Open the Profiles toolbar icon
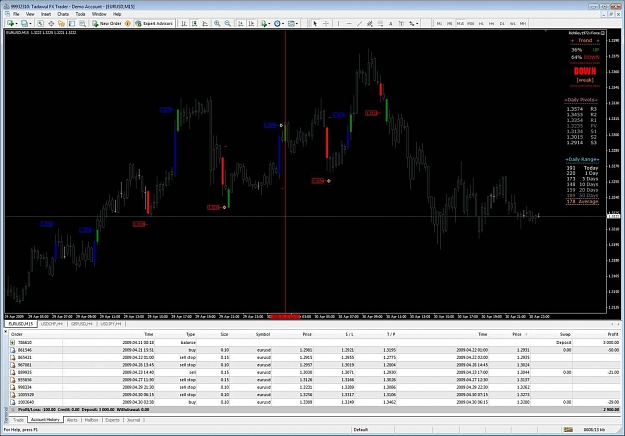This screenshot has height=436, width=625. pyautogui.click(x=24, y=24)
